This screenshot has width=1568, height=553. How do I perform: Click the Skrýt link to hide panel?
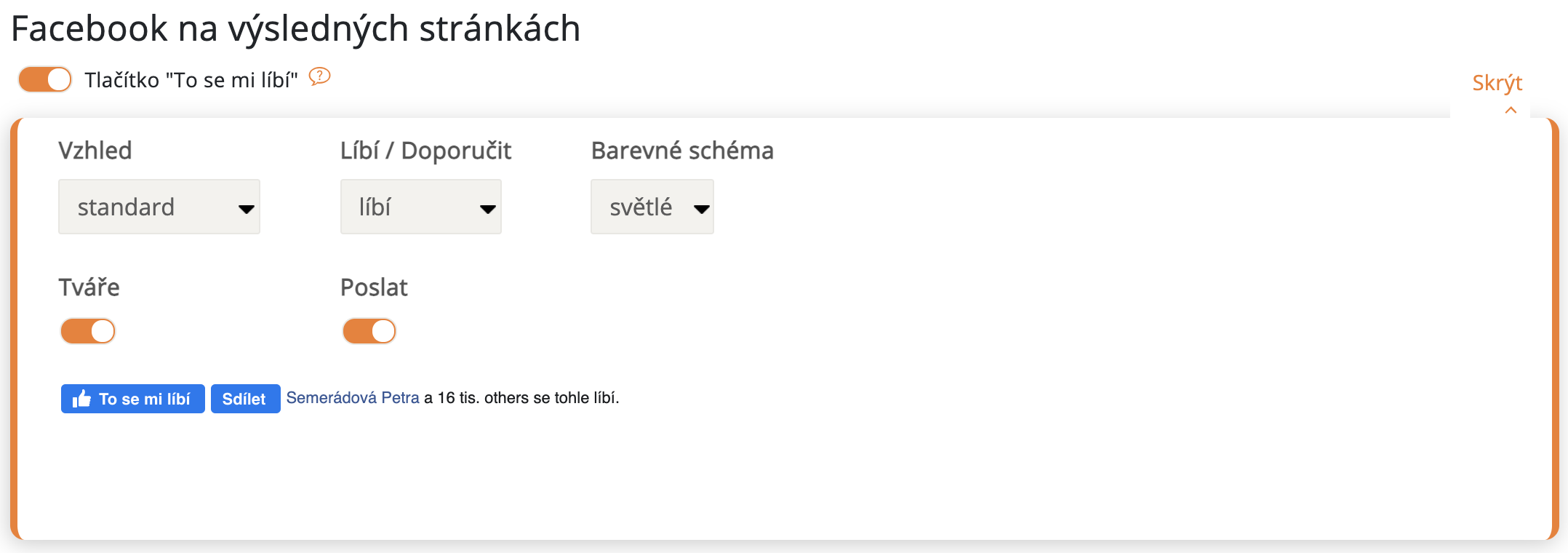1497,83
